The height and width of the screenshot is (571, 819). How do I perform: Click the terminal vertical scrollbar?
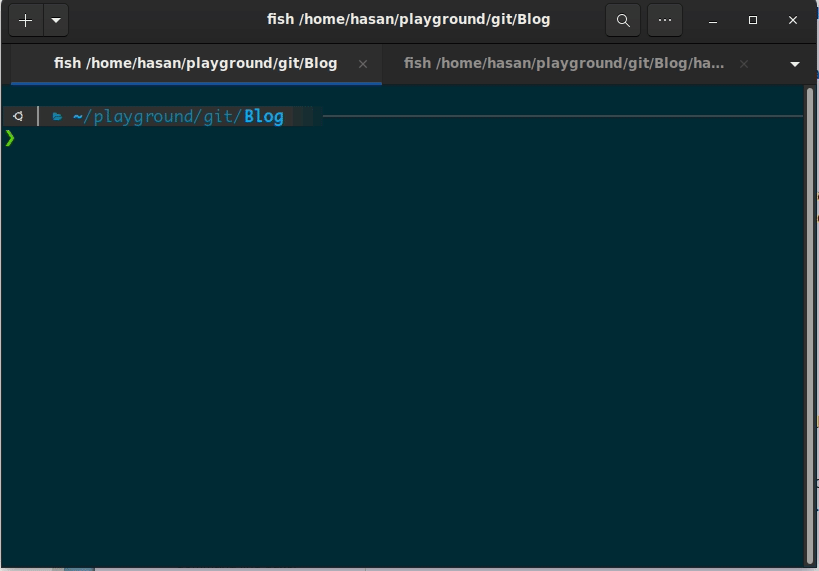tap(810, 326)
